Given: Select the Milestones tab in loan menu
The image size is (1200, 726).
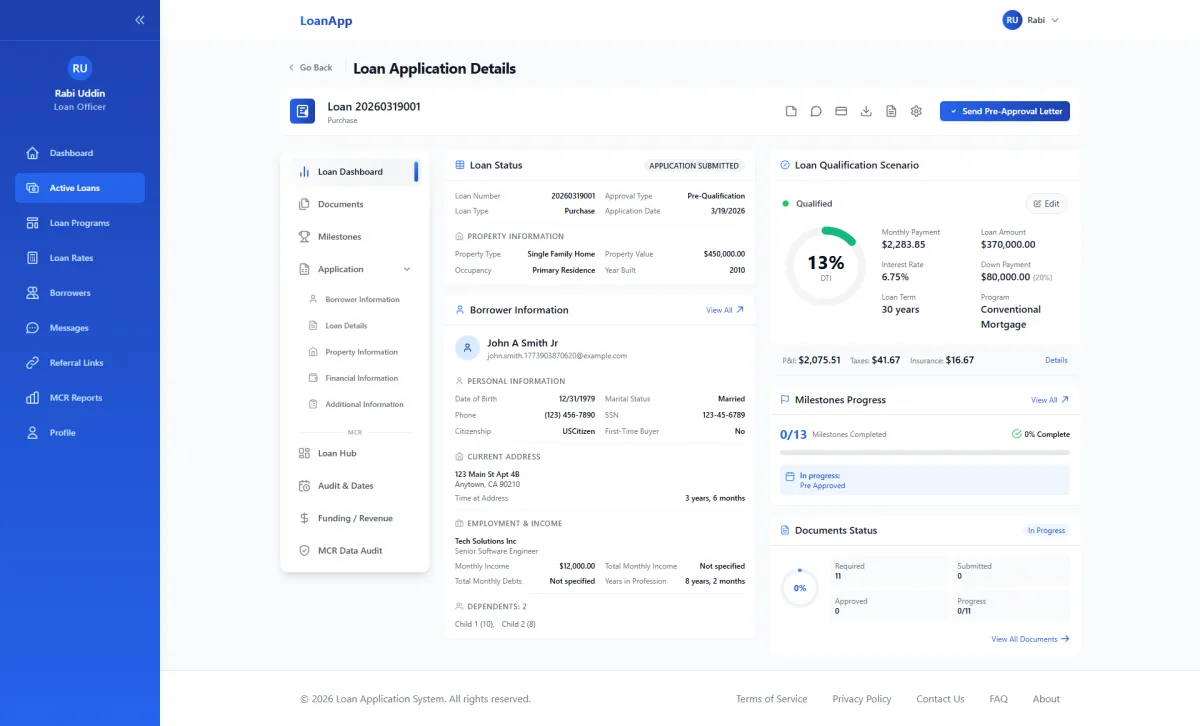Looking at the screenshot, I should [339, 237].
